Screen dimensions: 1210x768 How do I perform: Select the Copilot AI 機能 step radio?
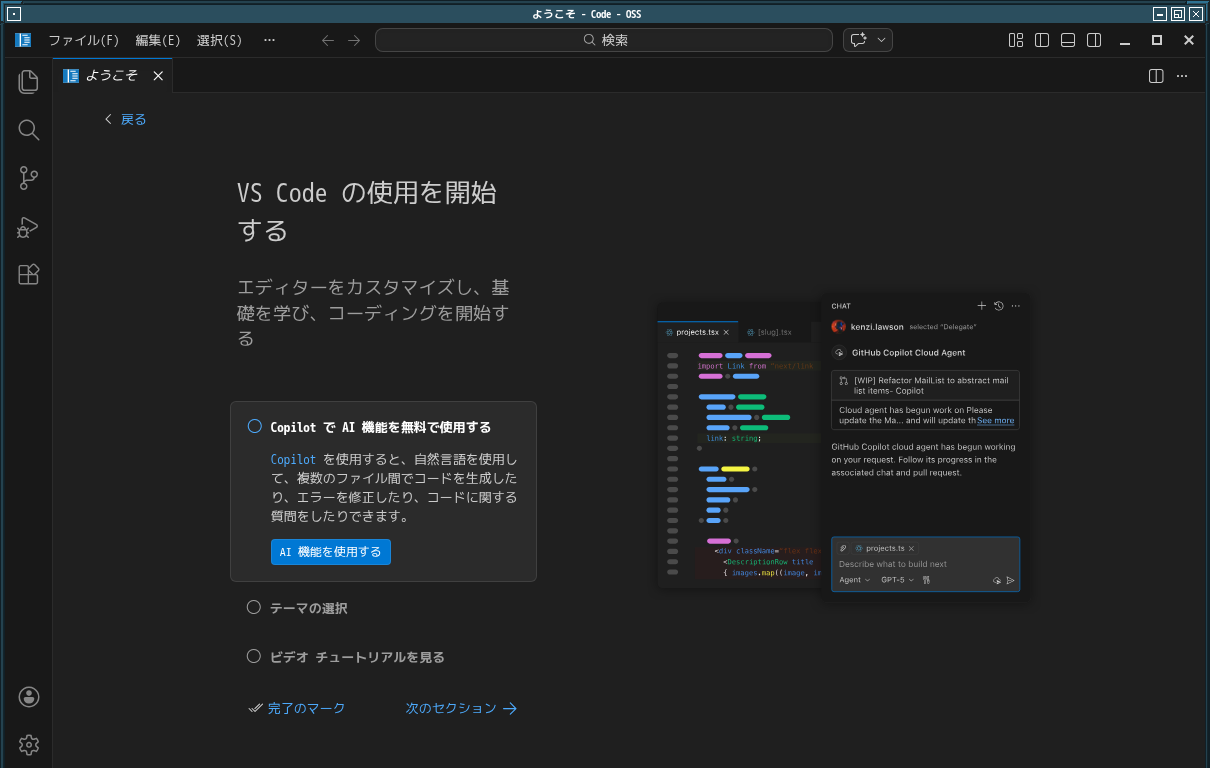254,427
